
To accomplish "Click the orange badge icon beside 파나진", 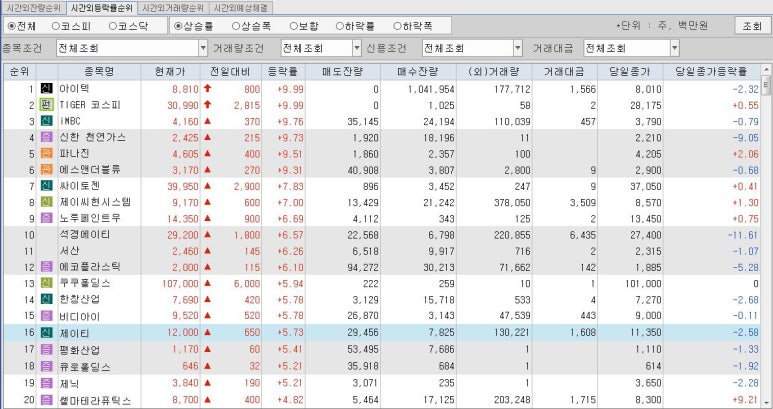I will [47, 154].
